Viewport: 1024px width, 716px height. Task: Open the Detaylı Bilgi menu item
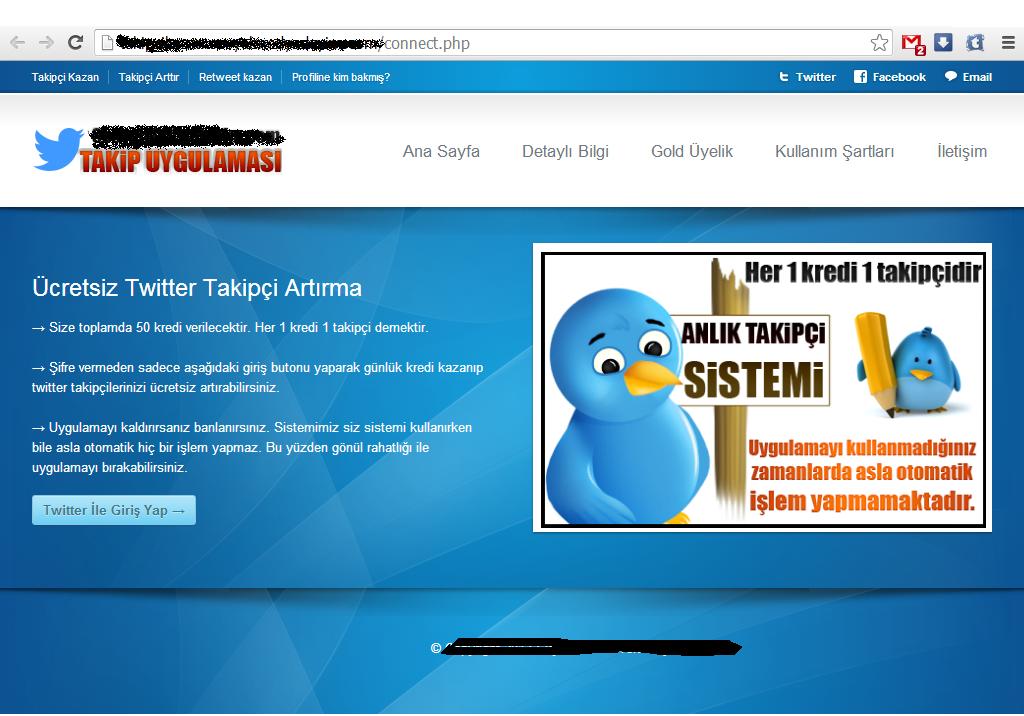(x=566, y=152)
